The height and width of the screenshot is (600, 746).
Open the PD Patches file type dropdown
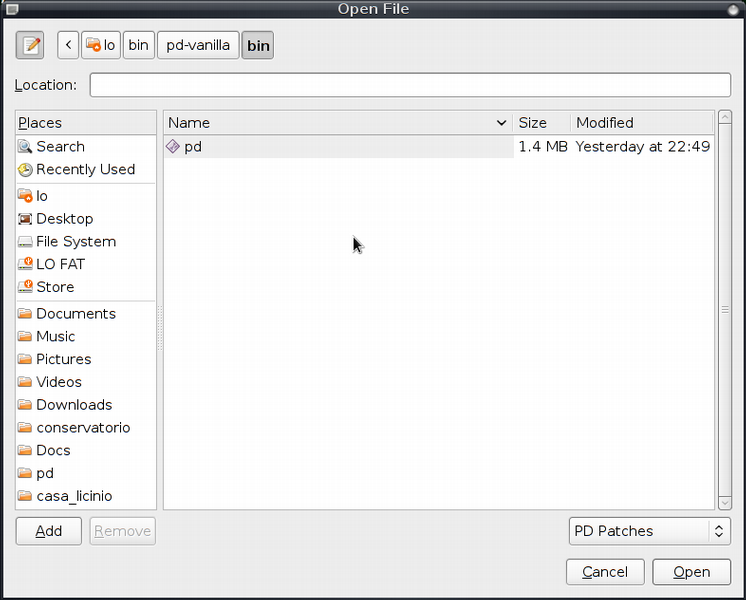(649, 531)
